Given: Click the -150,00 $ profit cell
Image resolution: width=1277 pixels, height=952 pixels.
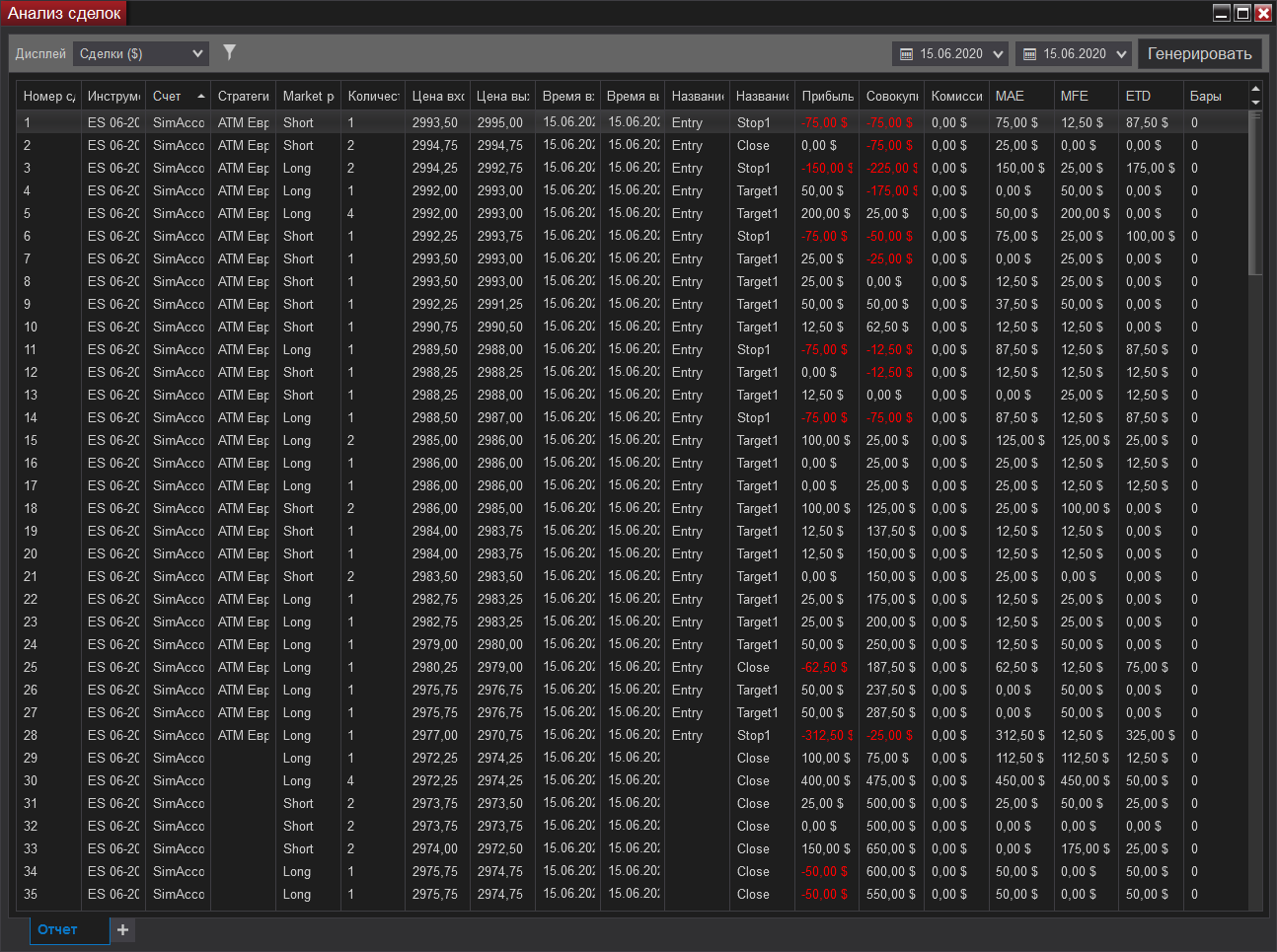Looking at the screenshot, I should (828, 168).
